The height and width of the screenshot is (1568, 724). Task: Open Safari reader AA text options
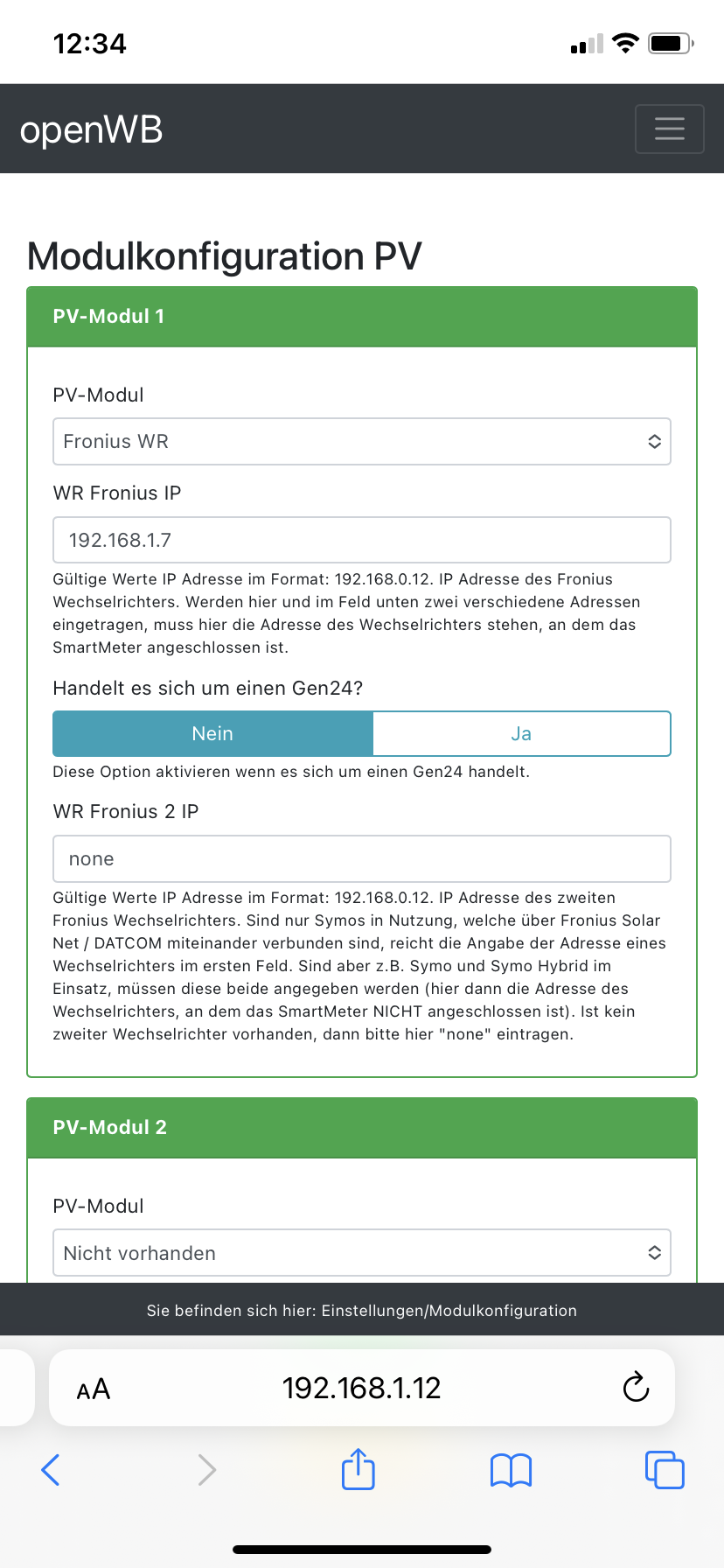click(x=94, y=1389)
